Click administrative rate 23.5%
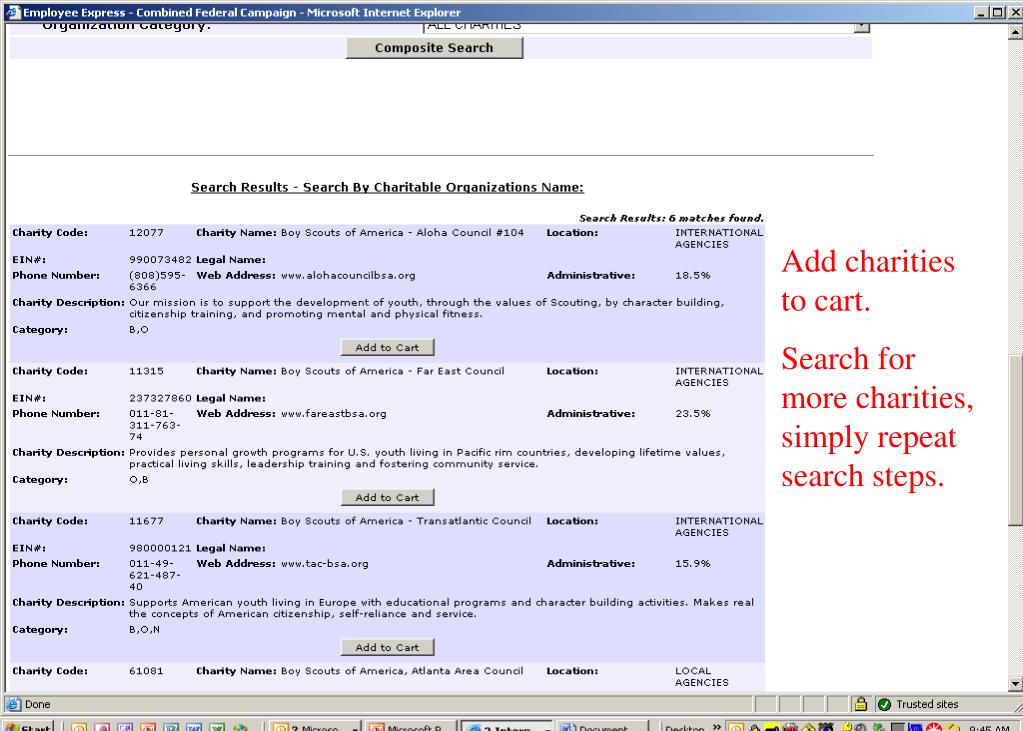1023x731 pixels. (693, 414)
